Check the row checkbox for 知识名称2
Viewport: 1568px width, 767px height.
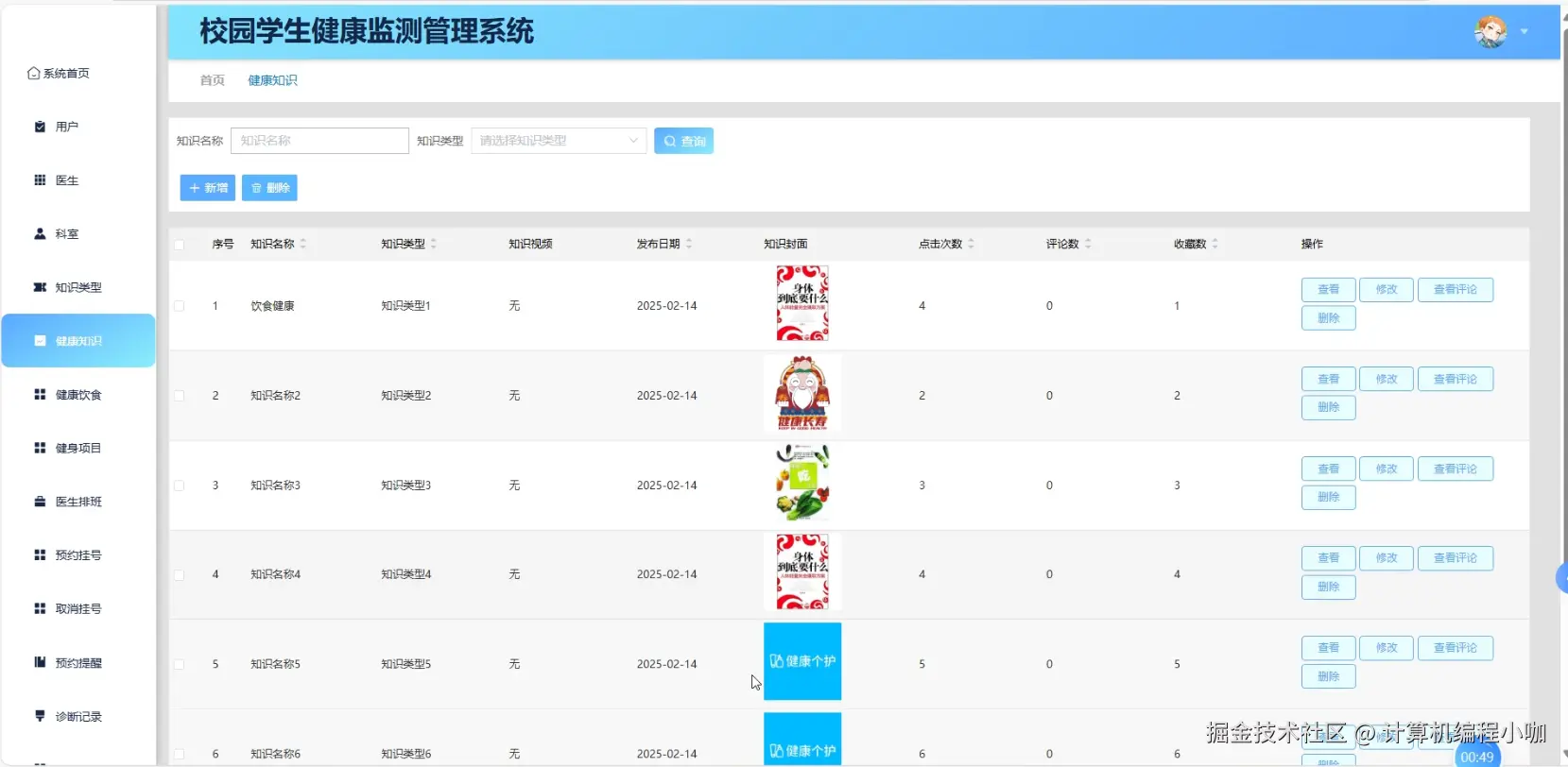click(x=179, y=396)
